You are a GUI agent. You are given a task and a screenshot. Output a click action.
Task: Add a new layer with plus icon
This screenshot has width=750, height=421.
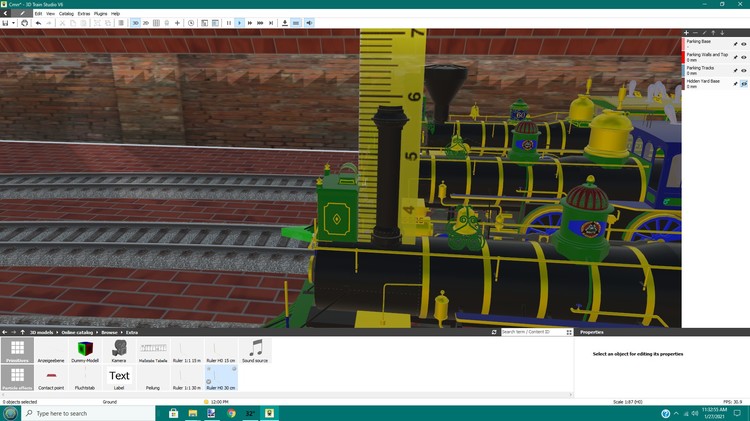click(x=686, y=33)
